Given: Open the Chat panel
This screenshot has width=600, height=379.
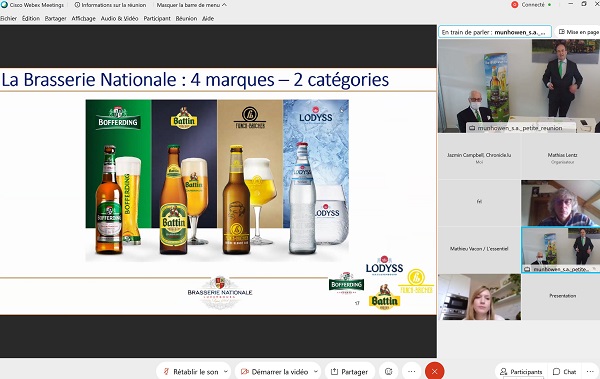Looking at the screenshot, I should tap(564, 371).
